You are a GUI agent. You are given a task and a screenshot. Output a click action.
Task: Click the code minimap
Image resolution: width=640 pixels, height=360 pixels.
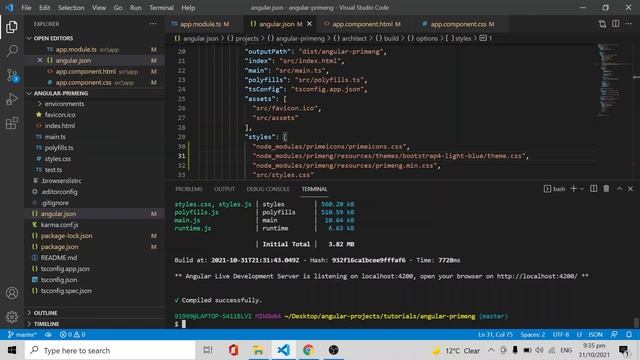(610, 80)
